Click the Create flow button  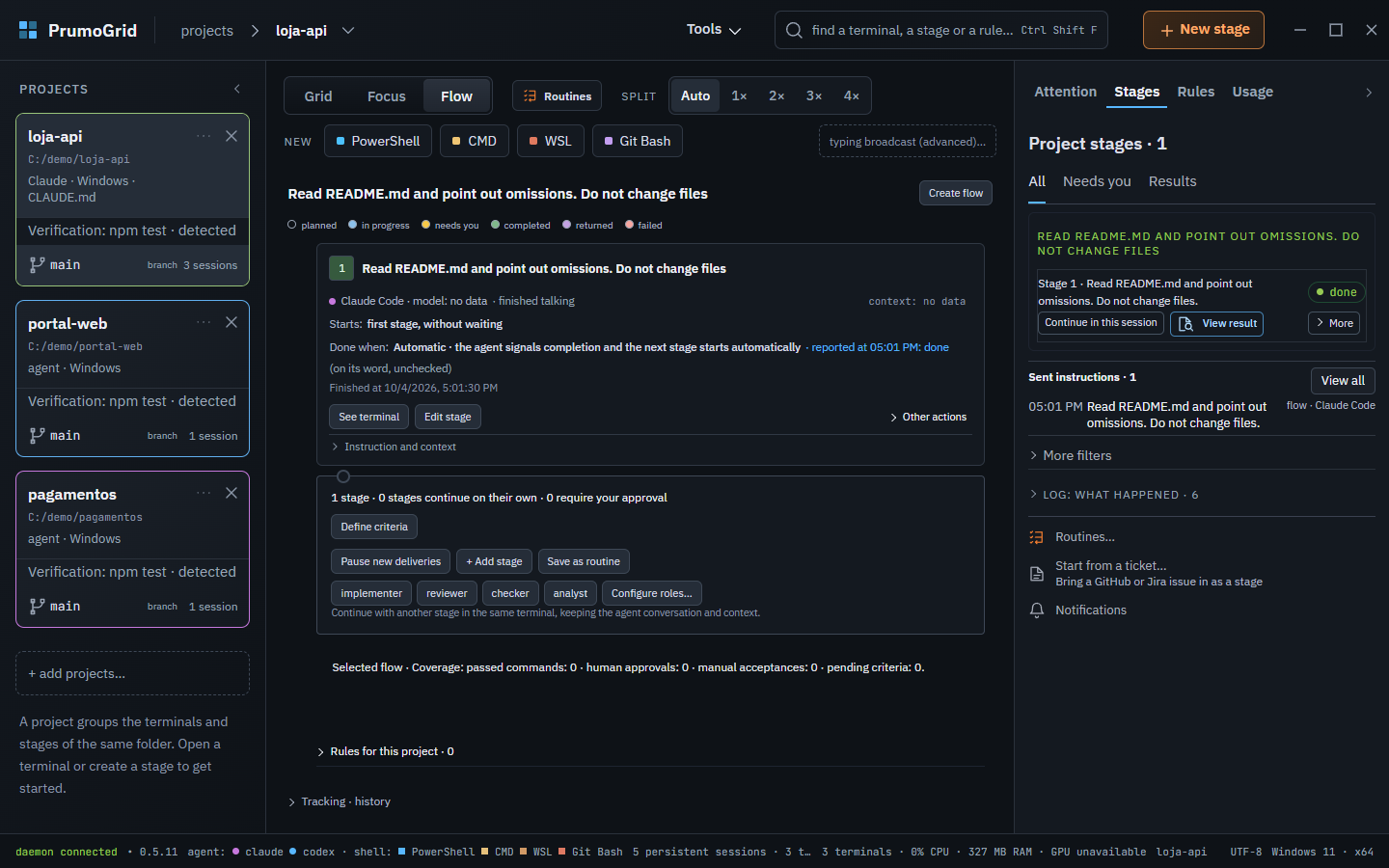[x=956, y=193]
